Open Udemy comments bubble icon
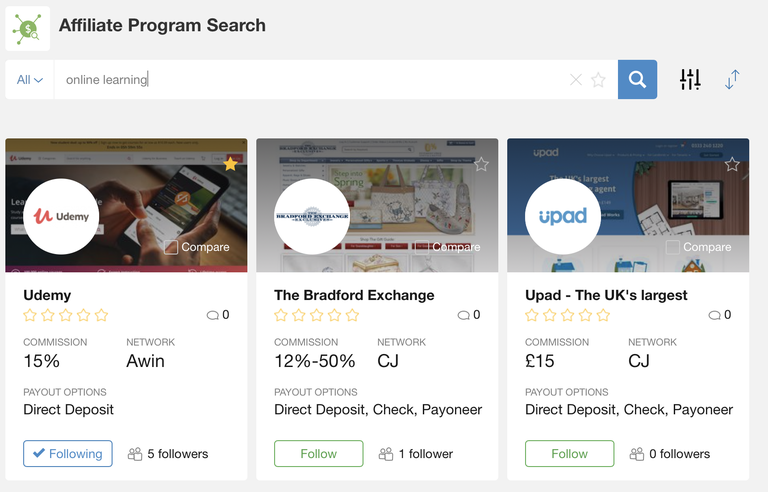This screenshot has height=492, width=768. tap(213, 315)
